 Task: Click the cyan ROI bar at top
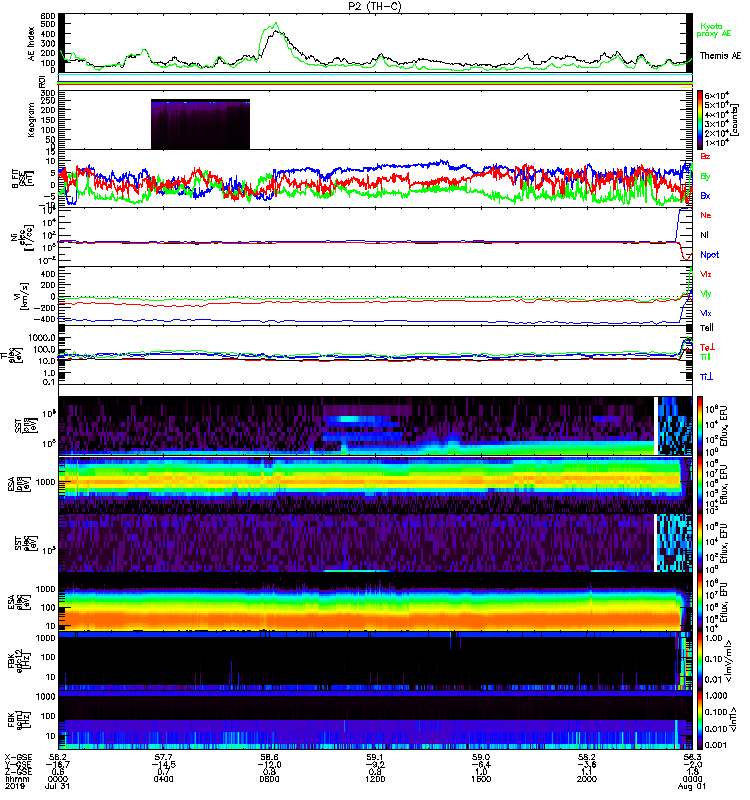pyautogui.click(x=375, y=74)
